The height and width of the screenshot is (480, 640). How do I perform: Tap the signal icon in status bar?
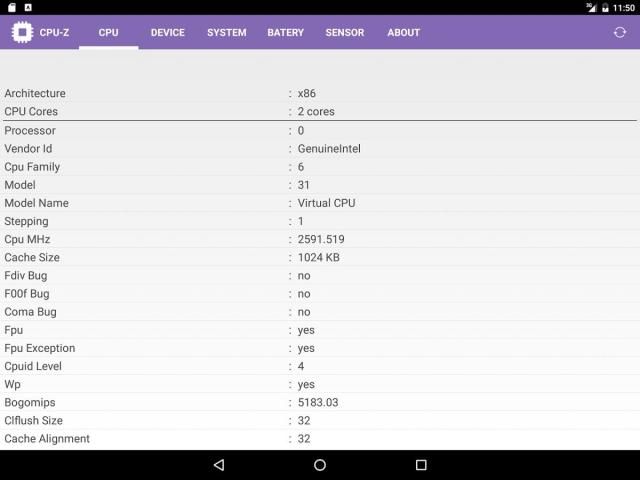(x=591, y=7)
